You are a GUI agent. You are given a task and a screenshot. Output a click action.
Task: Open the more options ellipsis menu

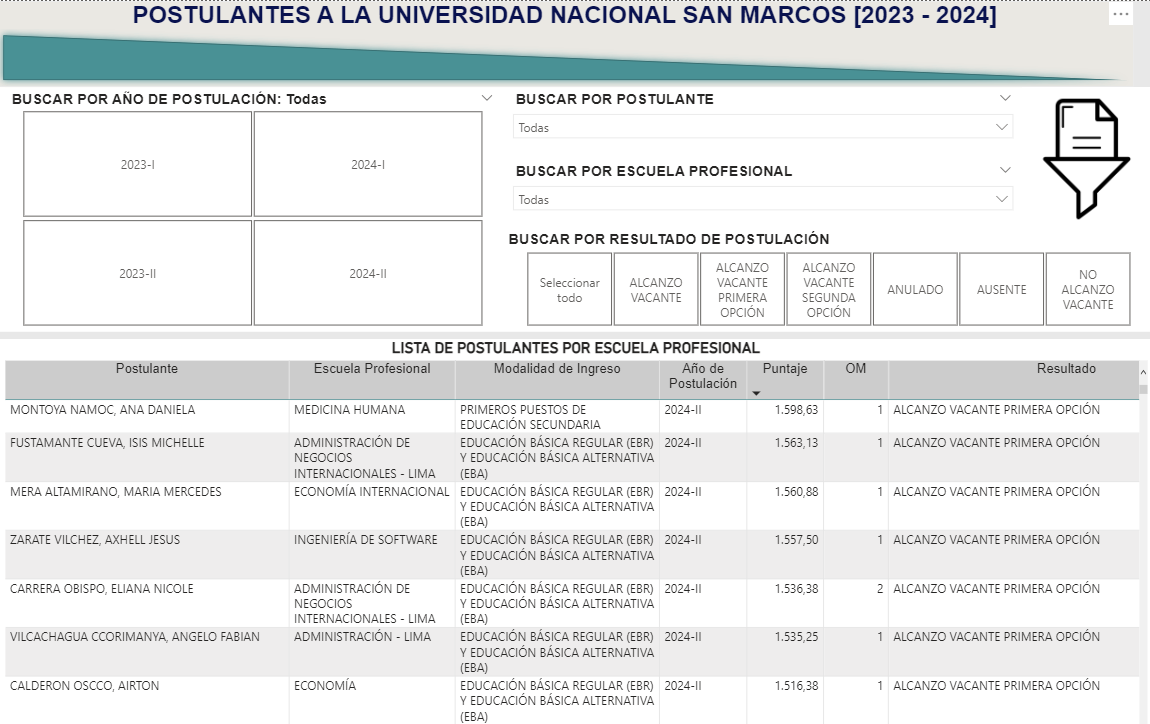pos(1121,15)
